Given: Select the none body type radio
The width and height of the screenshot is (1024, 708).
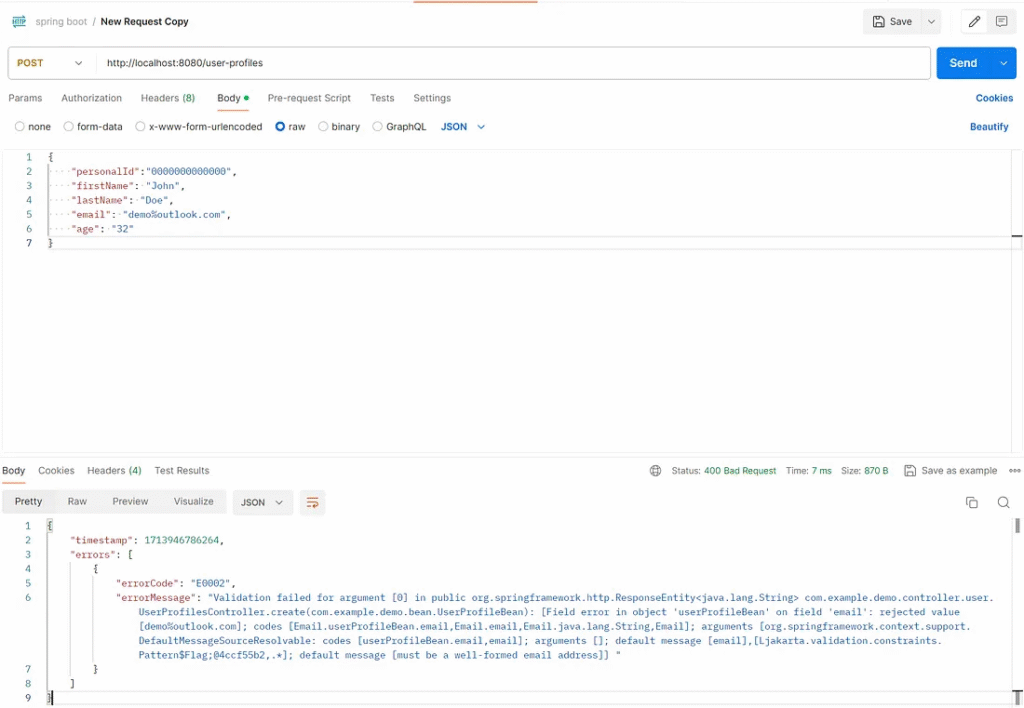Looking at the screenshot, I should pyautogui.click(x=20, y=127).
